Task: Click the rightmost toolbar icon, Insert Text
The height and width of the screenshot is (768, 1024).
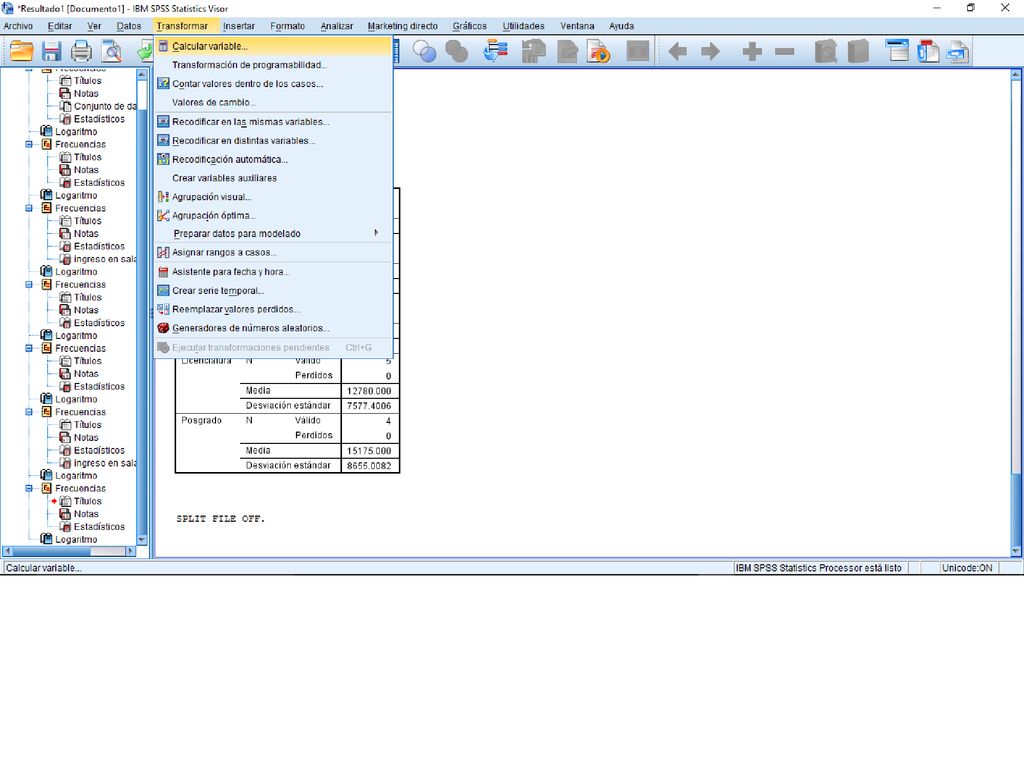Action: tap(958, 52)
